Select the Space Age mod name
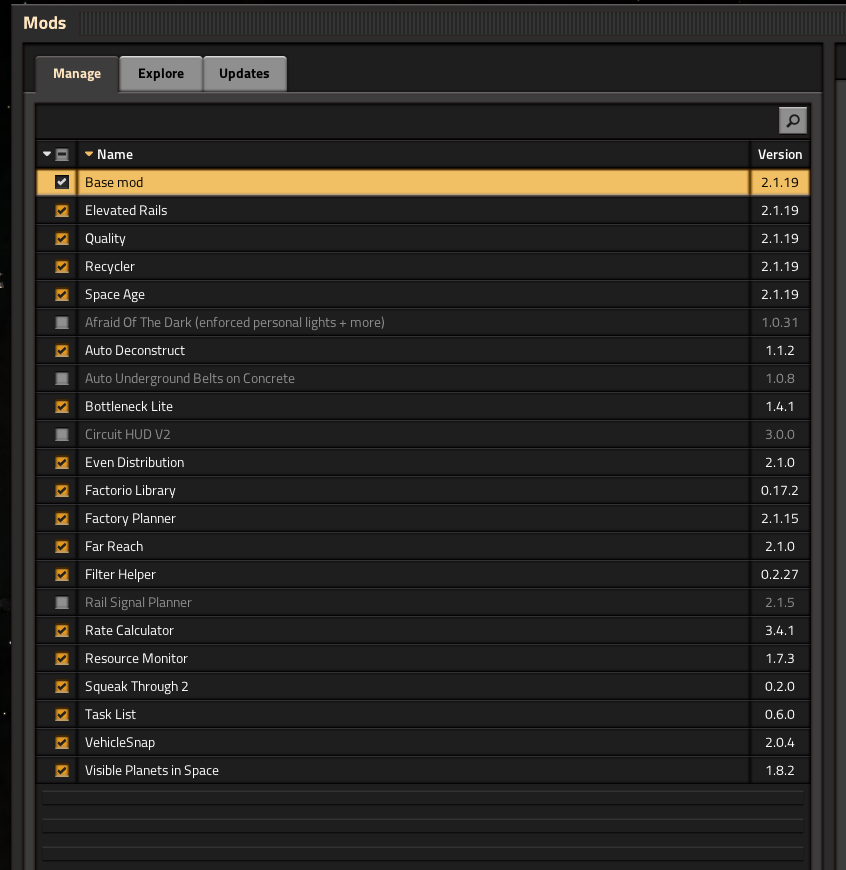The height and width of the screenshot is (870, 846). coord(115,295)
